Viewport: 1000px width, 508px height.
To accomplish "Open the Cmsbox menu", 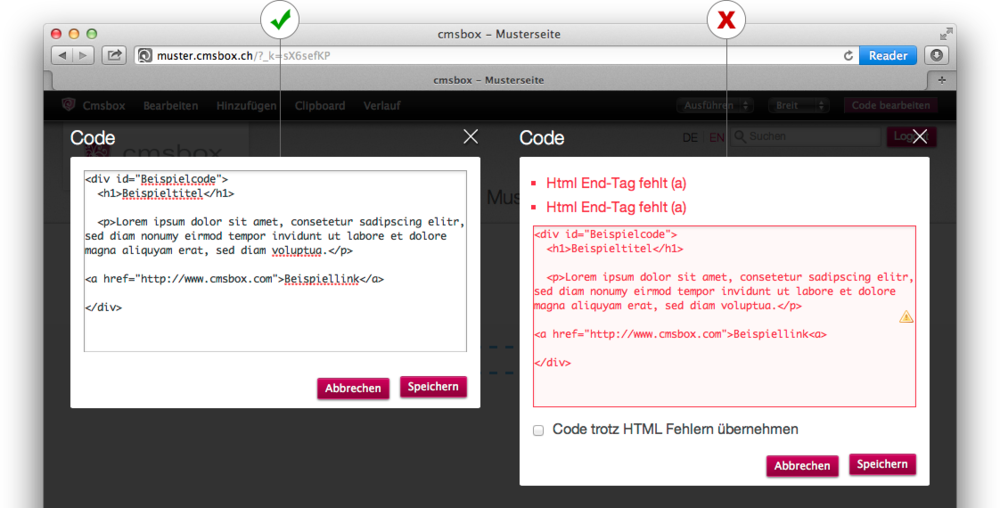I will click(x=104, y=106).
